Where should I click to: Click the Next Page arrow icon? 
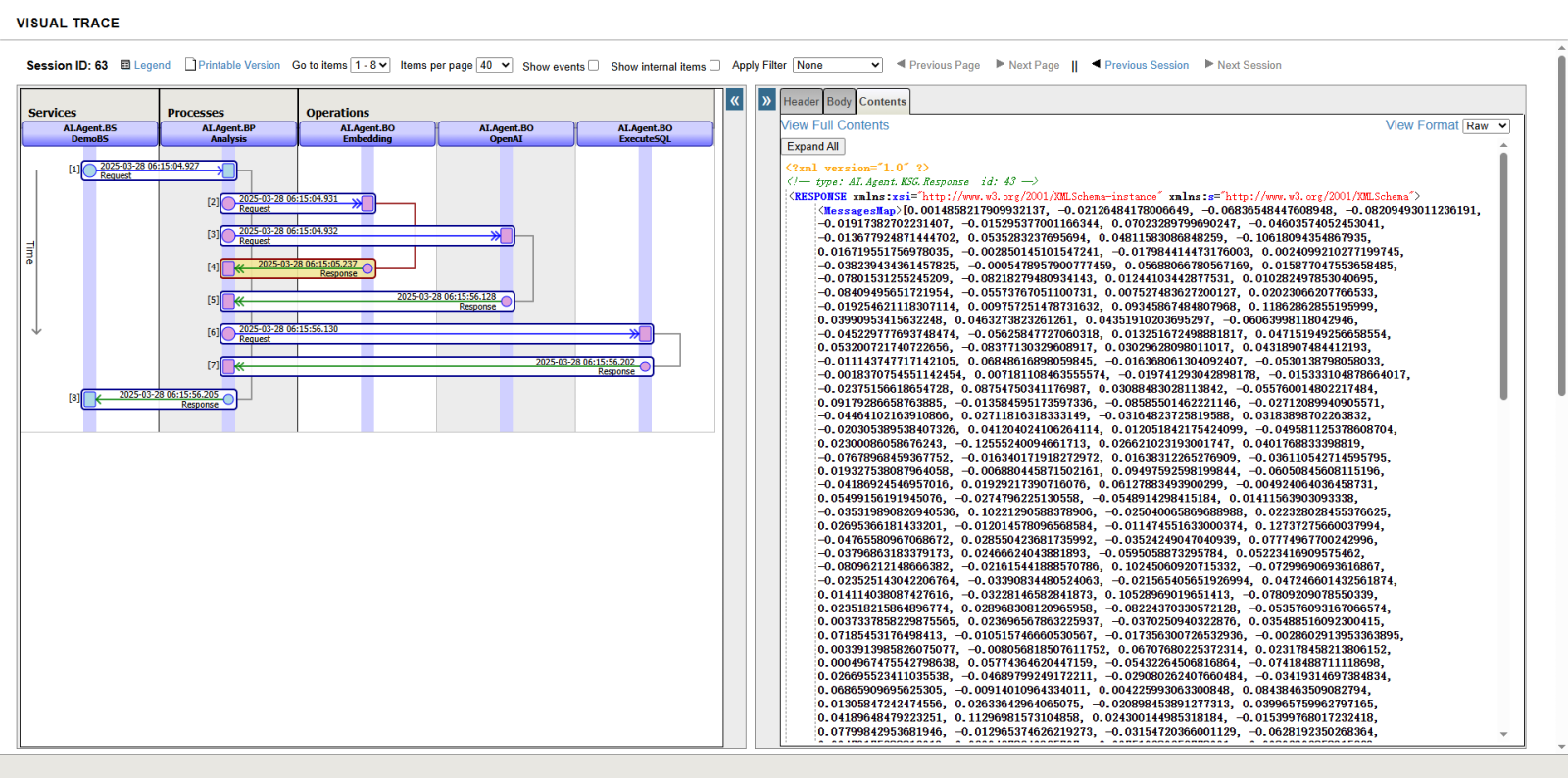[1000, 64]
